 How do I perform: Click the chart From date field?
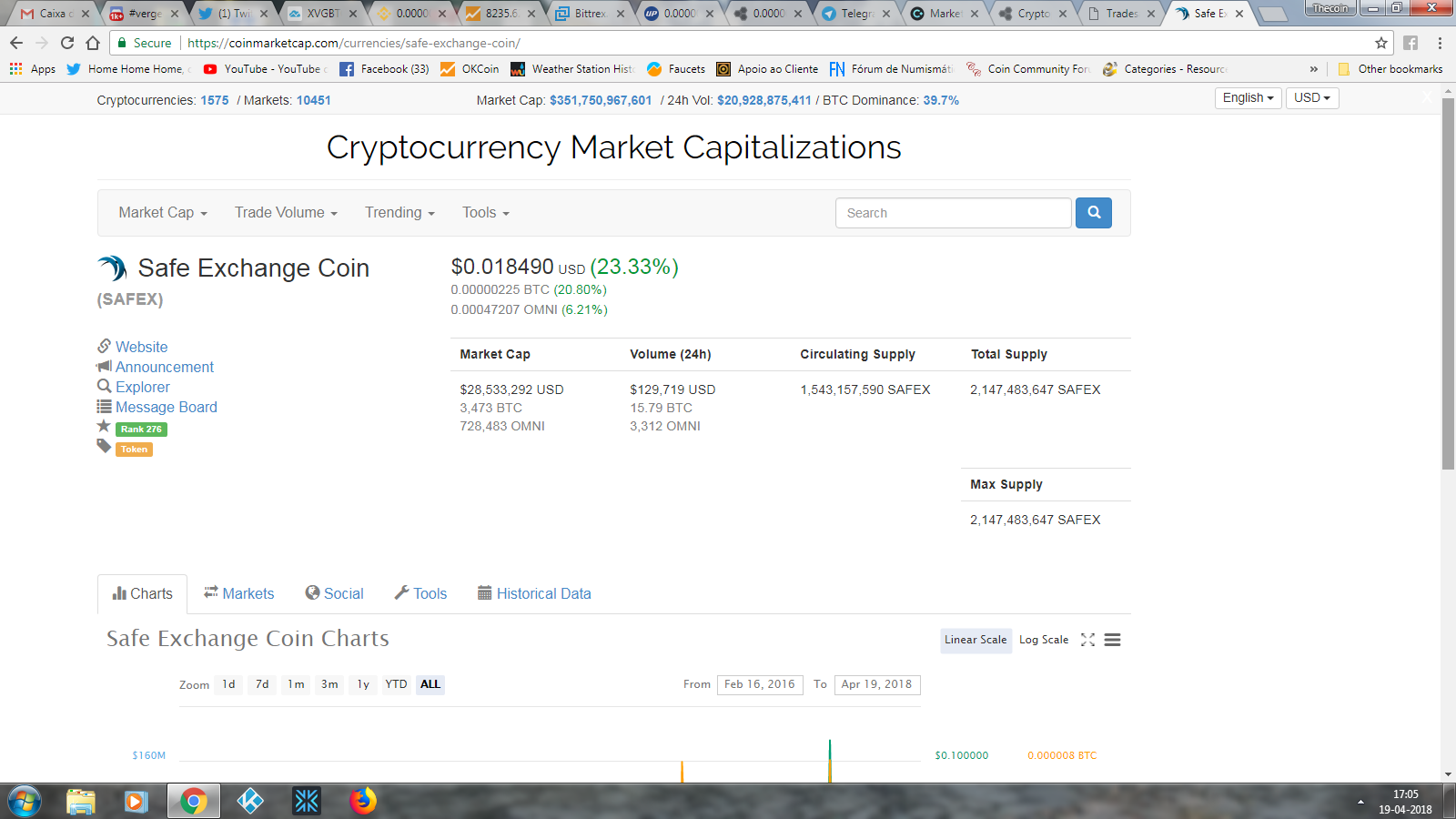pos(760,684)
